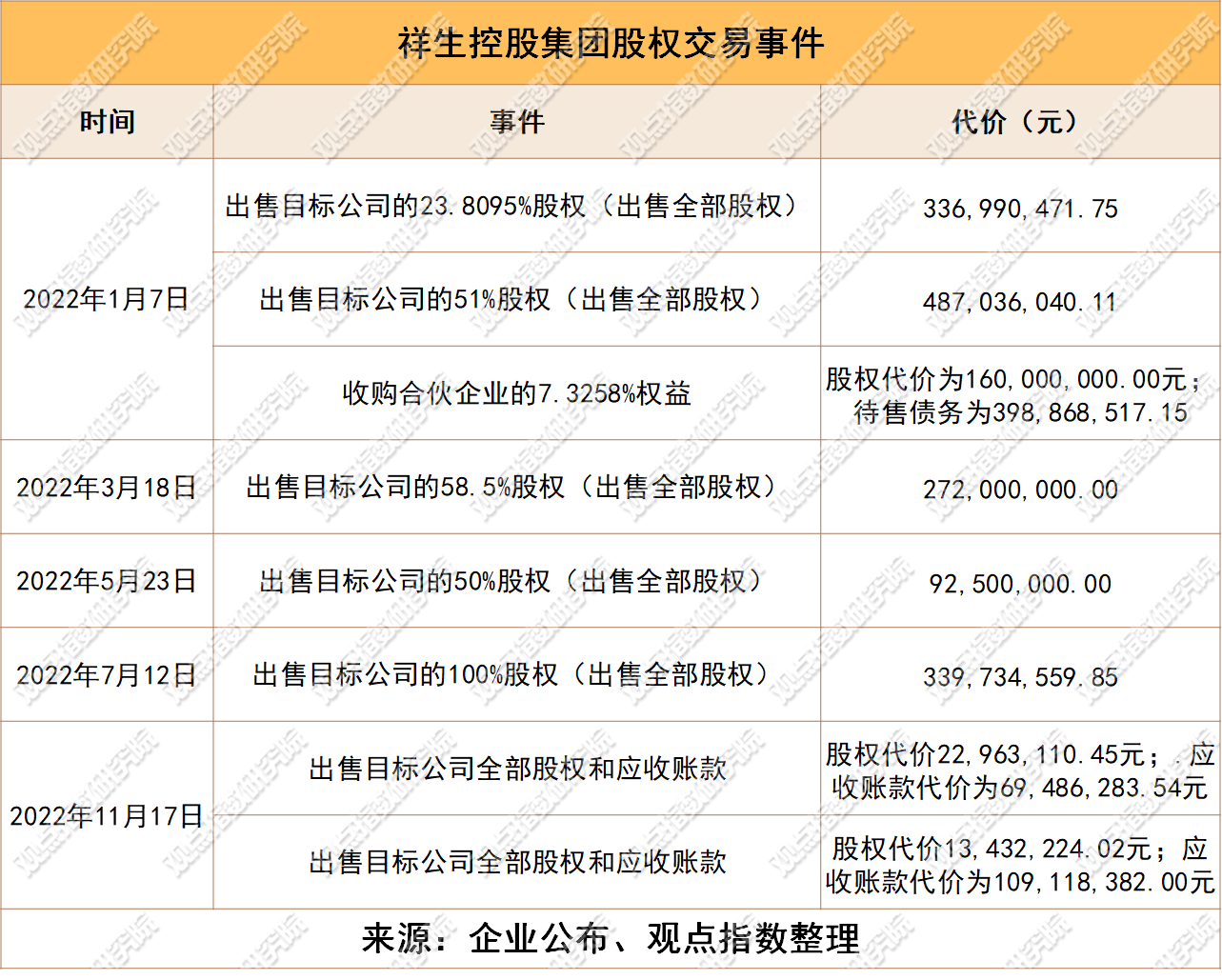
Task: Click the event 出售目标公司的58.5%股权
Action: pyautogui.click(x=517, y=487)
